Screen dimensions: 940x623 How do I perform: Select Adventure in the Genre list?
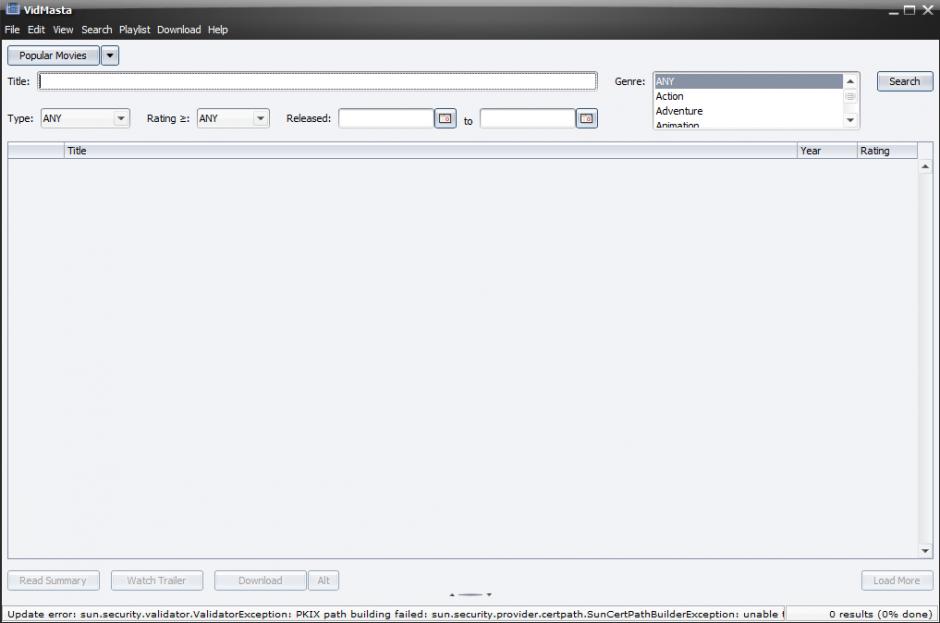click(x=748, y=111)
